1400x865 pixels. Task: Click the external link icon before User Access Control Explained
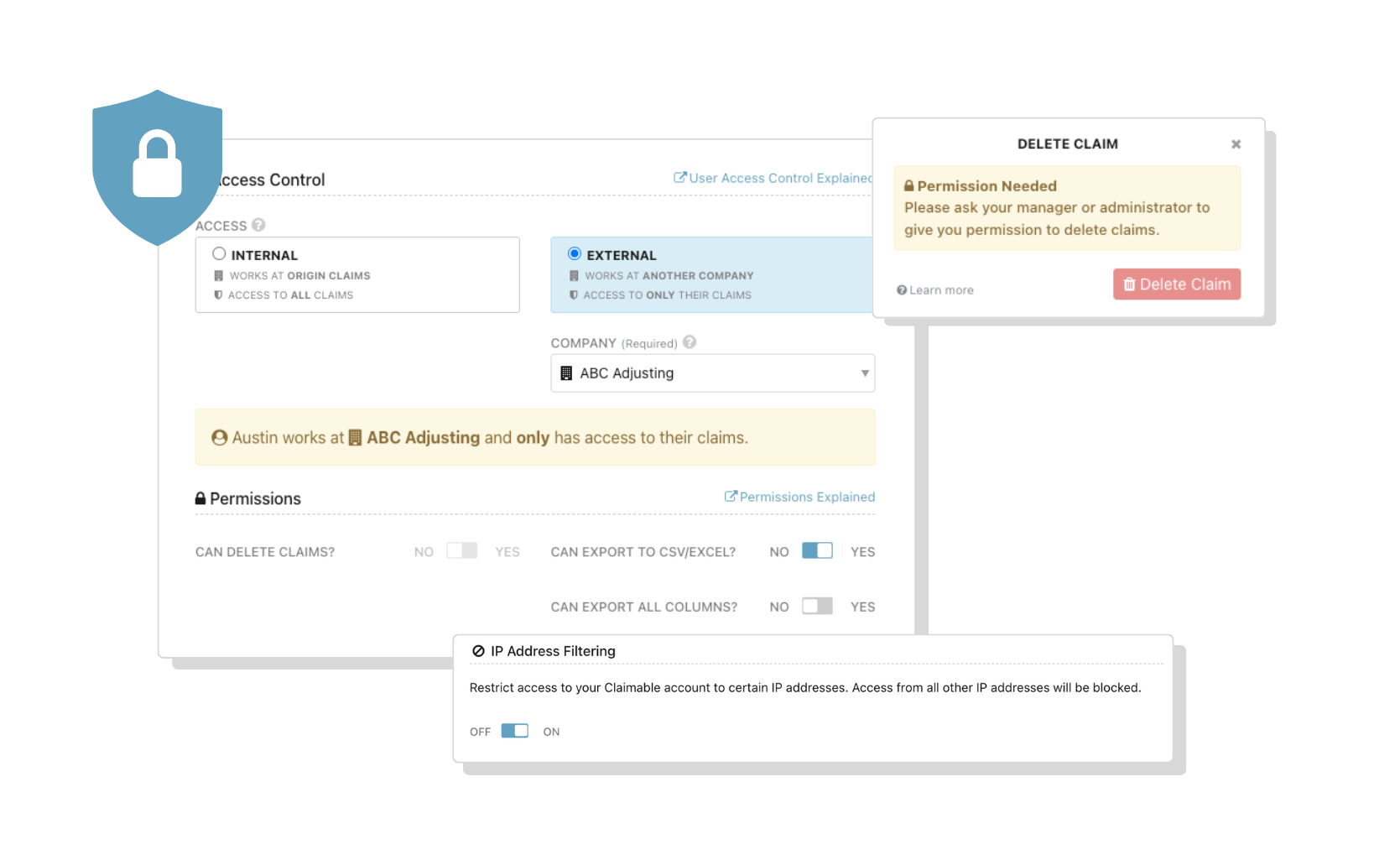point(680,178)
